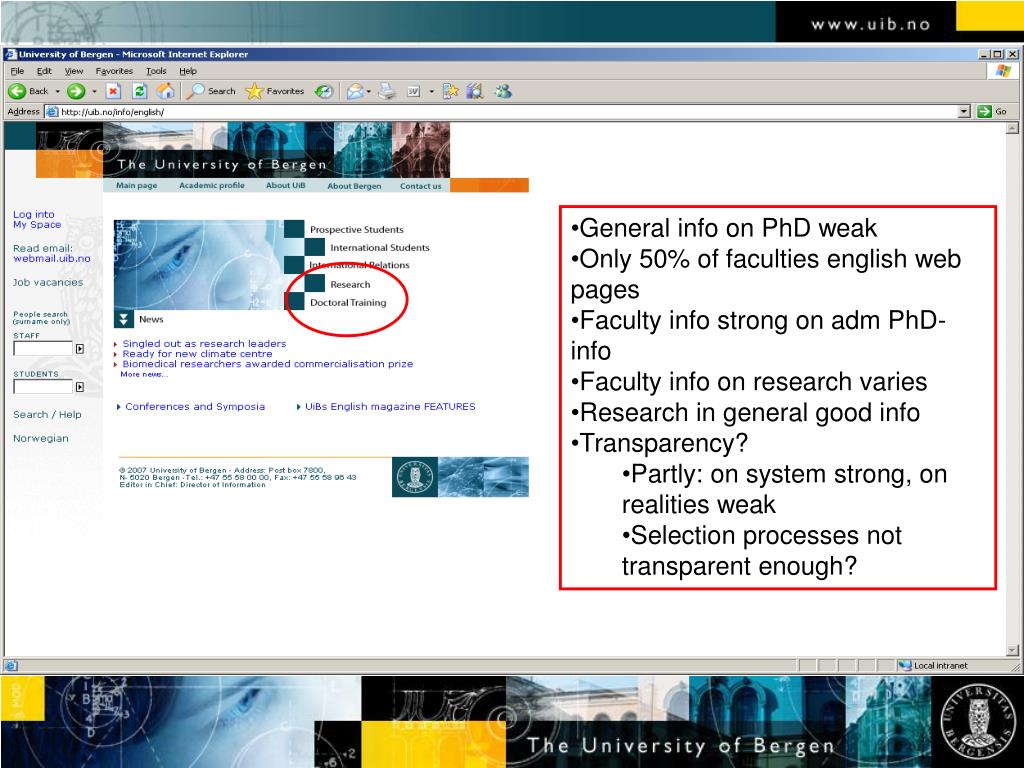
Task: Click the page icon beside the address URL
Action: [52, 112]
